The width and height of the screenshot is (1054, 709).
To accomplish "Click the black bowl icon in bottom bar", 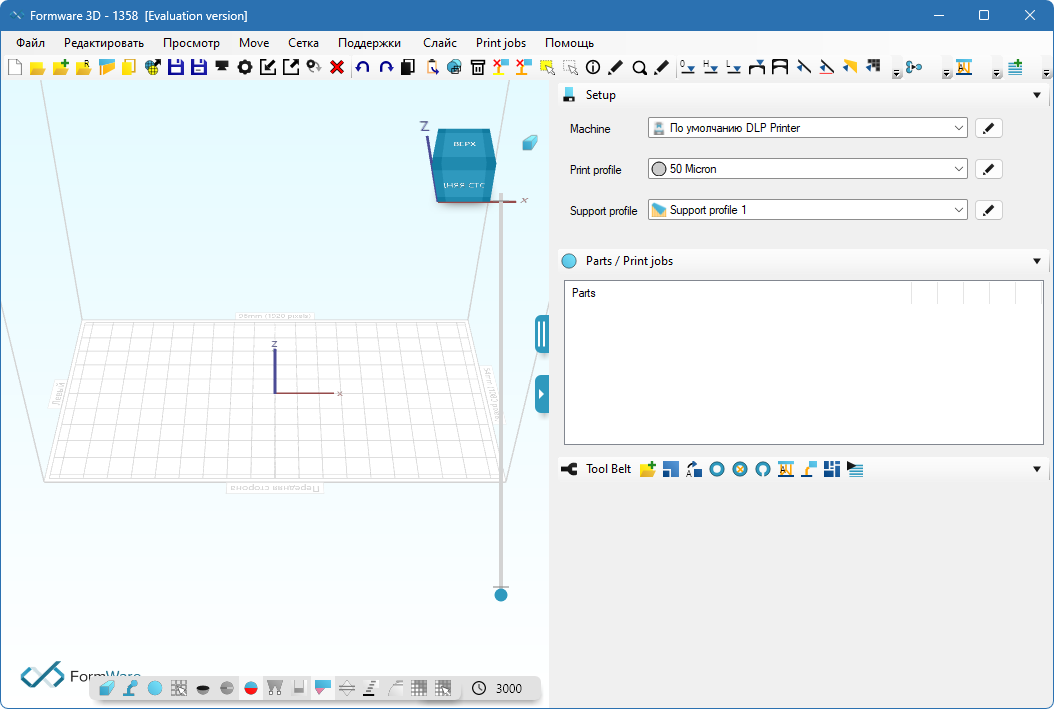I will [x=202, y=688].
